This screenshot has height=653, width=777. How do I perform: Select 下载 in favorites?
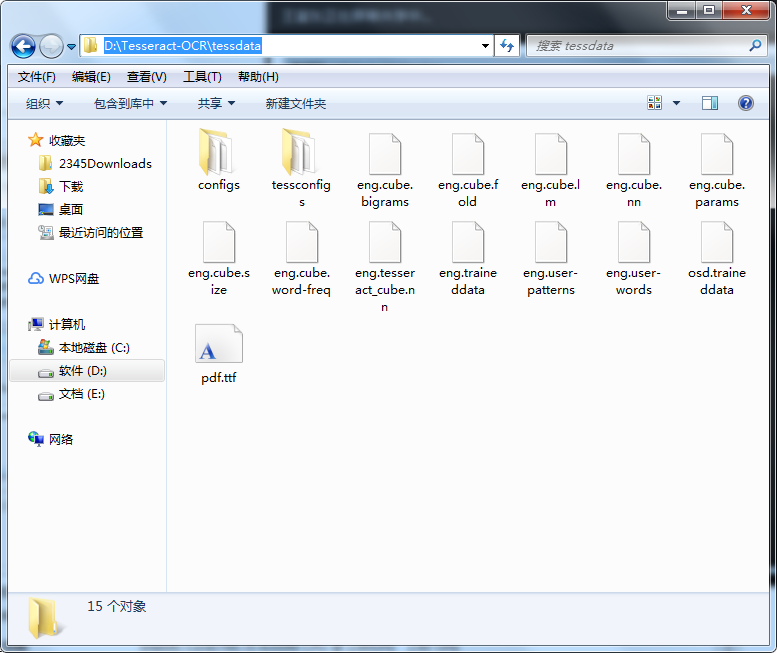coord(60,186)
